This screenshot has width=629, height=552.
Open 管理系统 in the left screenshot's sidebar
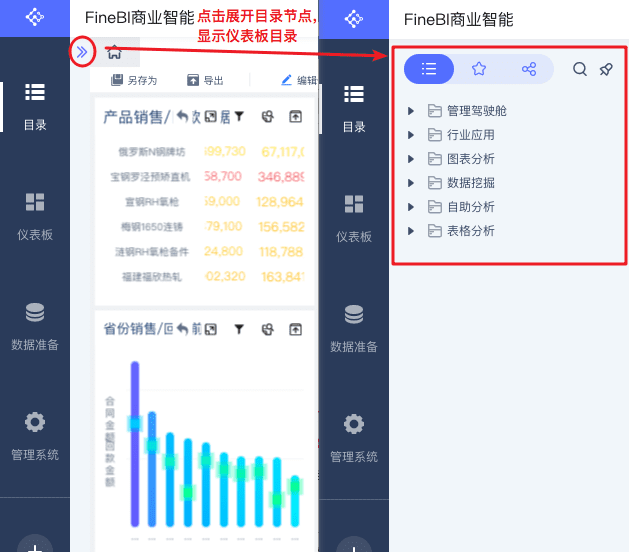[x=35, y=437]
